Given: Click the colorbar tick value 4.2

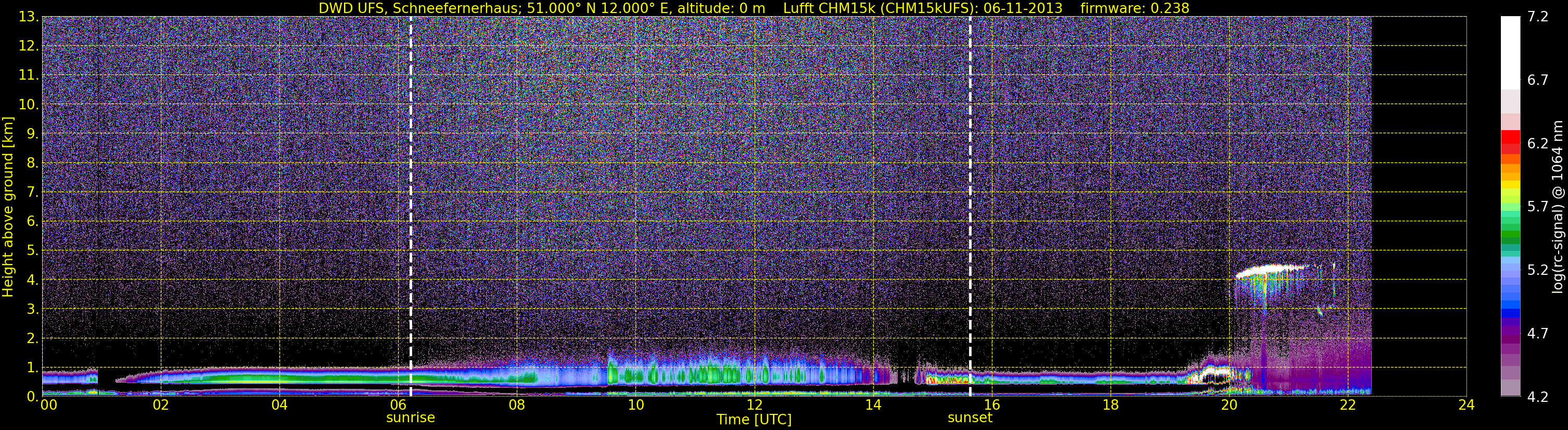Looking at the screenshot, I should pyautogui.click(x=1538, y=397).
